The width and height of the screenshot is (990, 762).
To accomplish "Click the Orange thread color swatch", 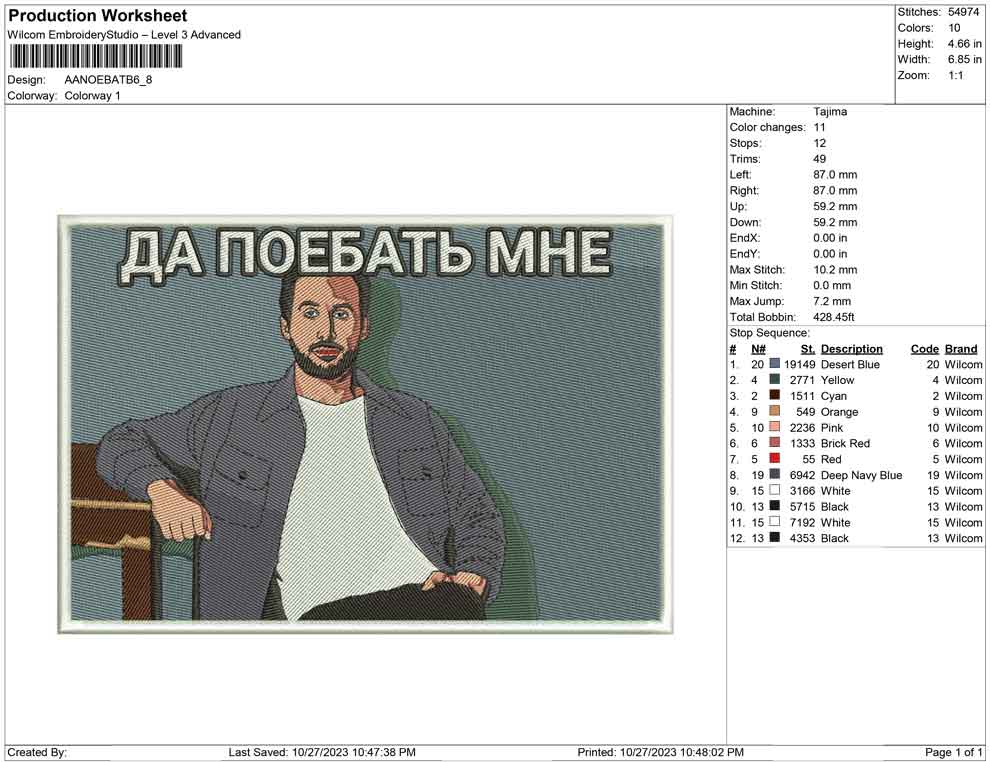I will coord(775,412).
